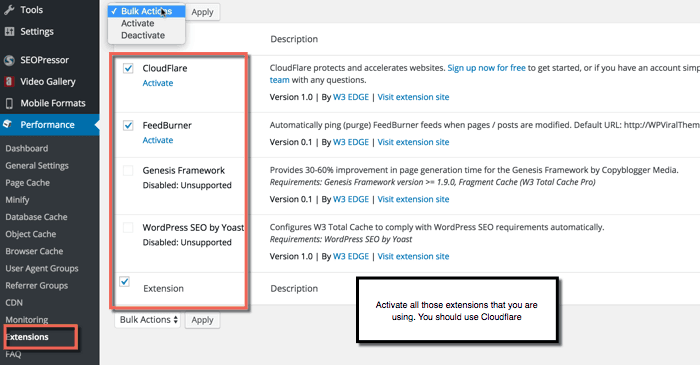The image size is (700, 365).
Task: Click the top Apply button
Action: pyautogui.click(x=202, y=12)
